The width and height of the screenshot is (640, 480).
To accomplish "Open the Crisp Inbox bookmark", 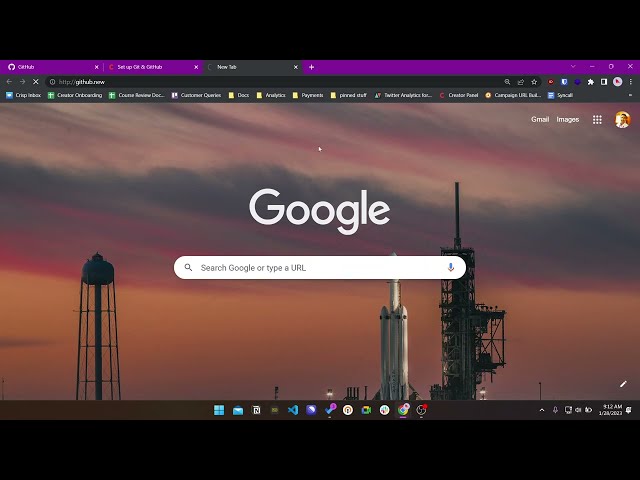I will tap(23, 95).
